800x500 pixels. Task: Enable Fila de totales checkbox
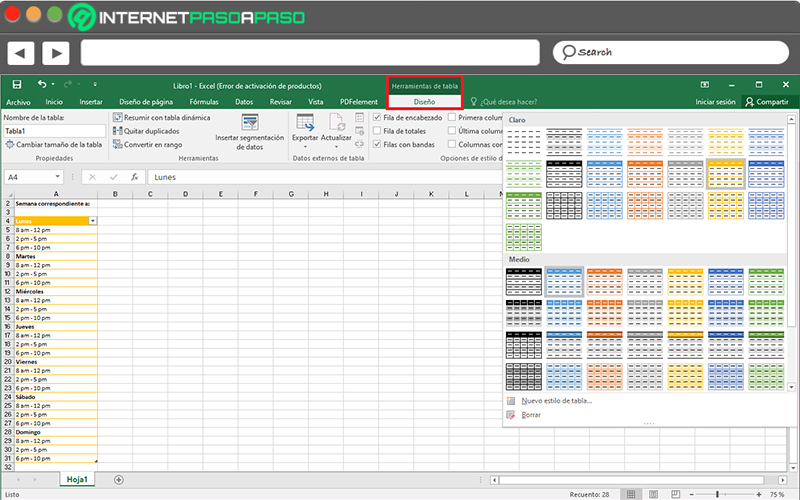click(x=377, y=131)
